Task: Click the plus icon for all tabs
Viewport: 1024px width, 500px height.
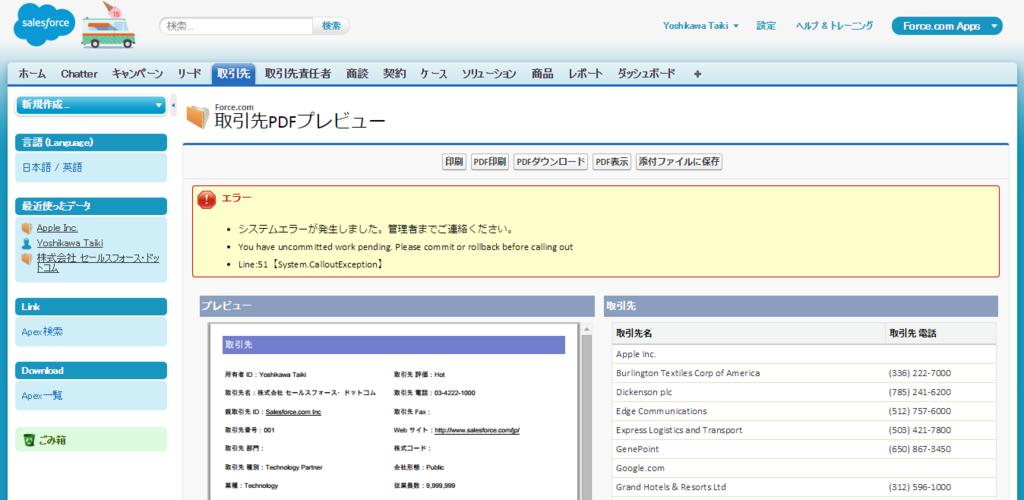Action: [x=697, y=74]
